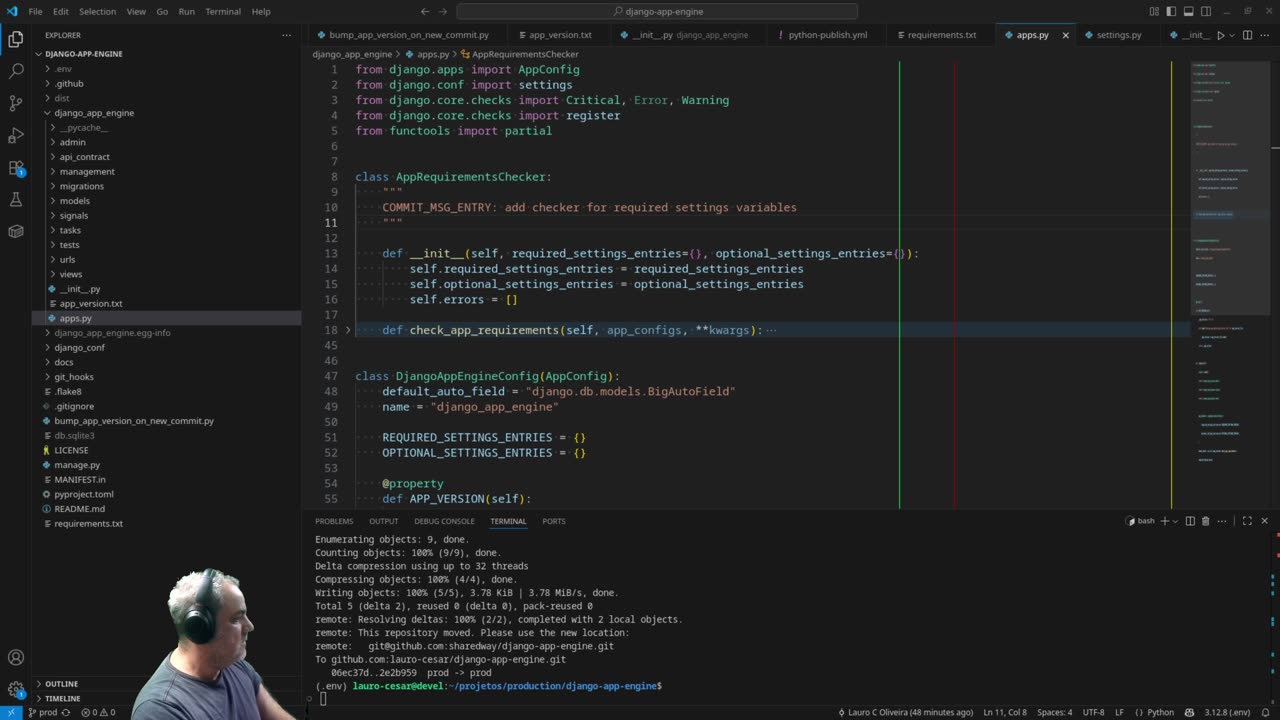Open the Manage gear icon
This screenshot has height=720, width=1280.
pos(16,689)
